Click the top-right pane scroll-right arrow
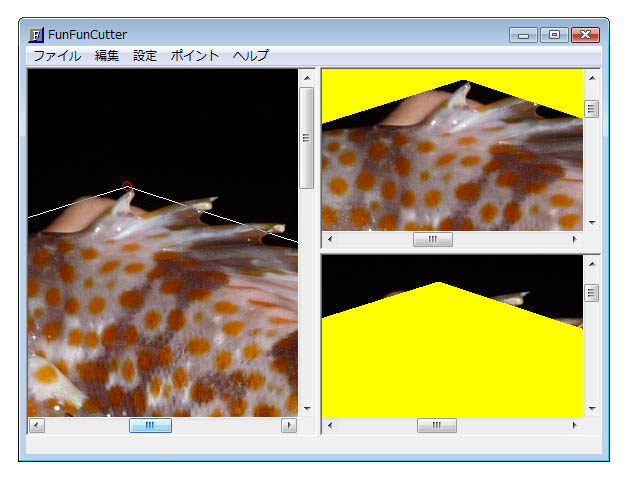The width and height of the screenshot is (630, 482). [575, 239]
